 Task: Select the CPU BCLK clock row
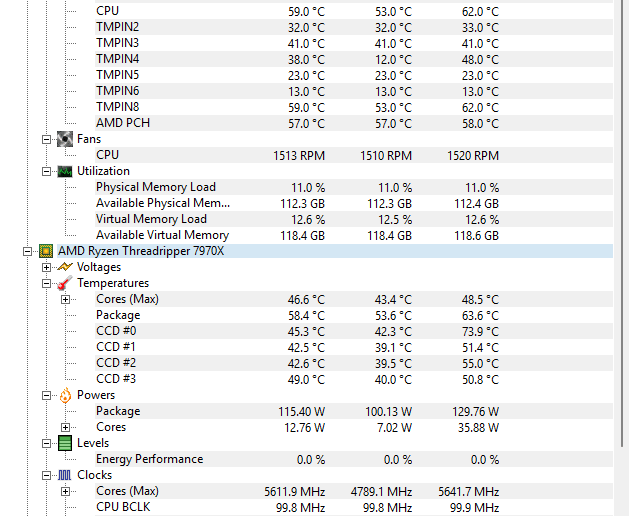(124, 507)
